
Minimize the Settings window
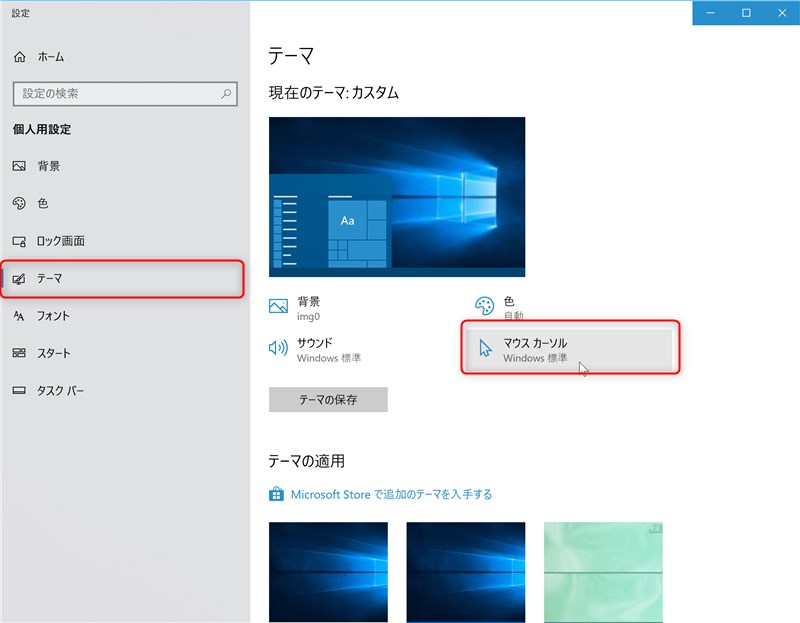tap(710, 13)
